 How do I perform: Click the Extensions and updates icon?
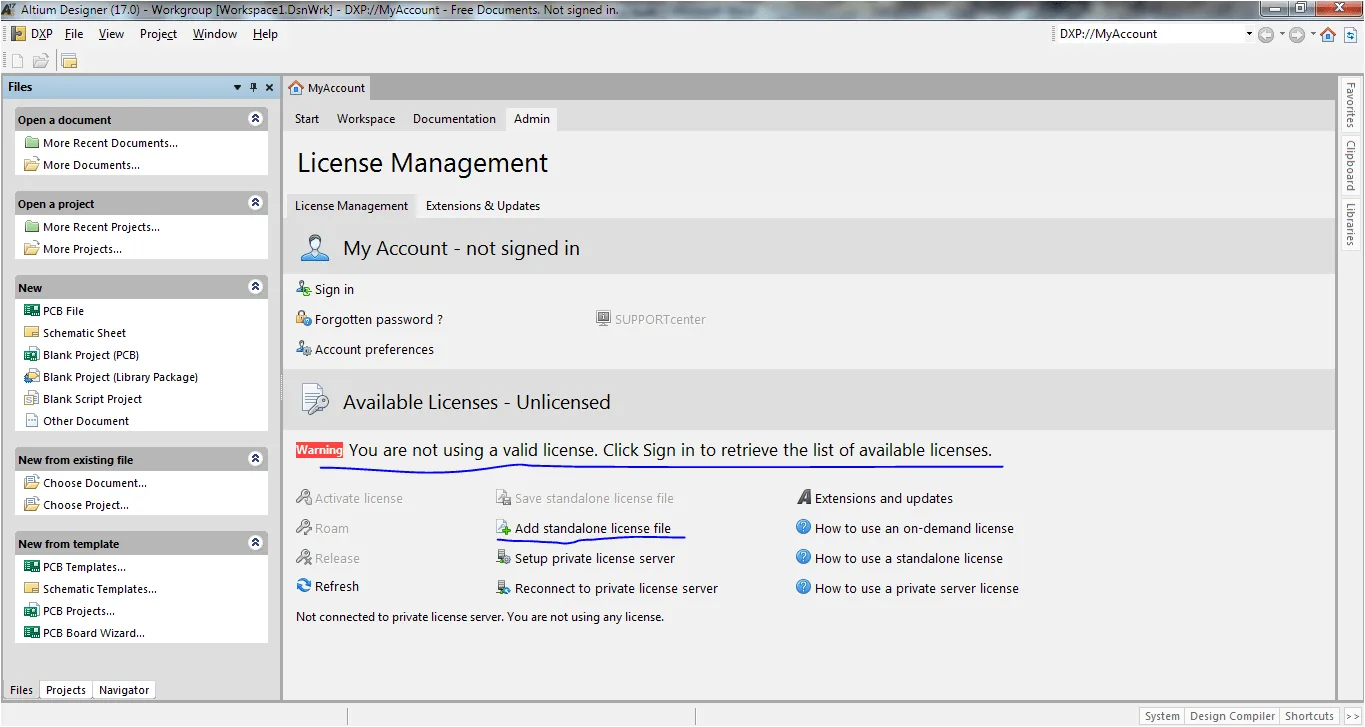coord(804,497)
